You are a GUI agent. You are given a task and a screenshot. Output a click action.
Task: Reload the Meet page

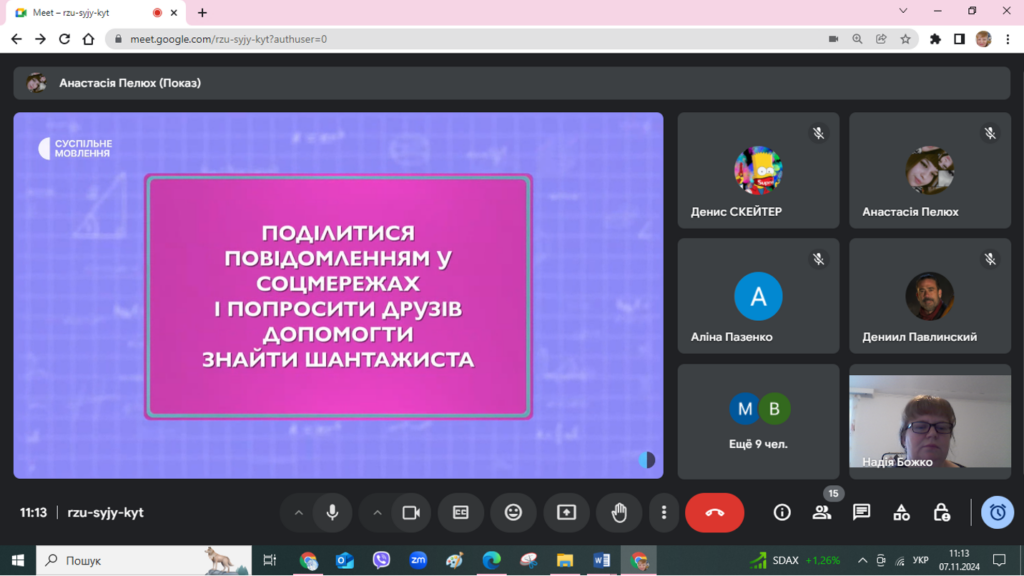64,39
